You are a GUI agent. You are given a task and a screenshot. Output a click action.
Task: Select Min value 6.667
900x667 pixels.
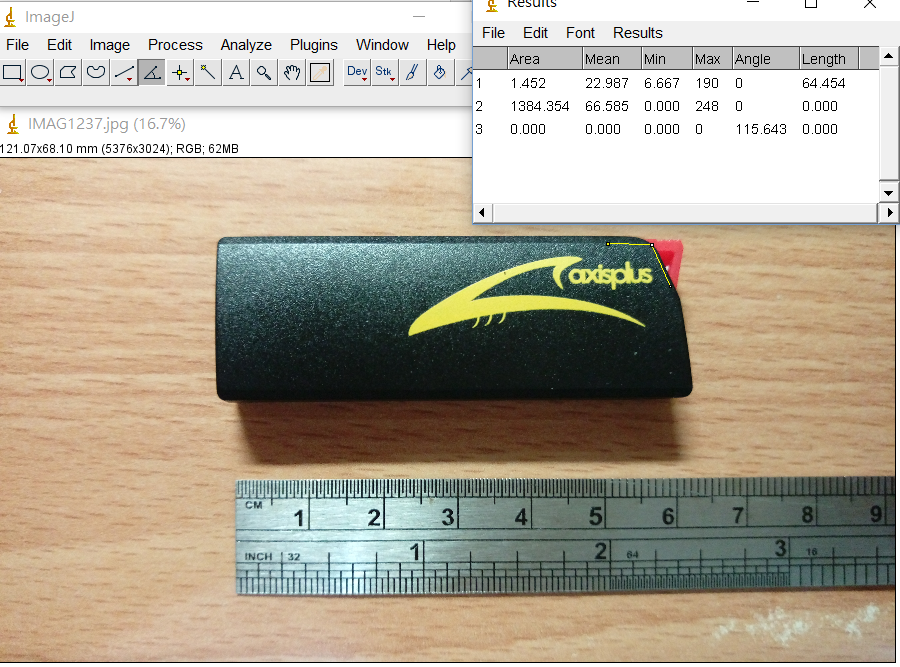[x=662, y=83]
